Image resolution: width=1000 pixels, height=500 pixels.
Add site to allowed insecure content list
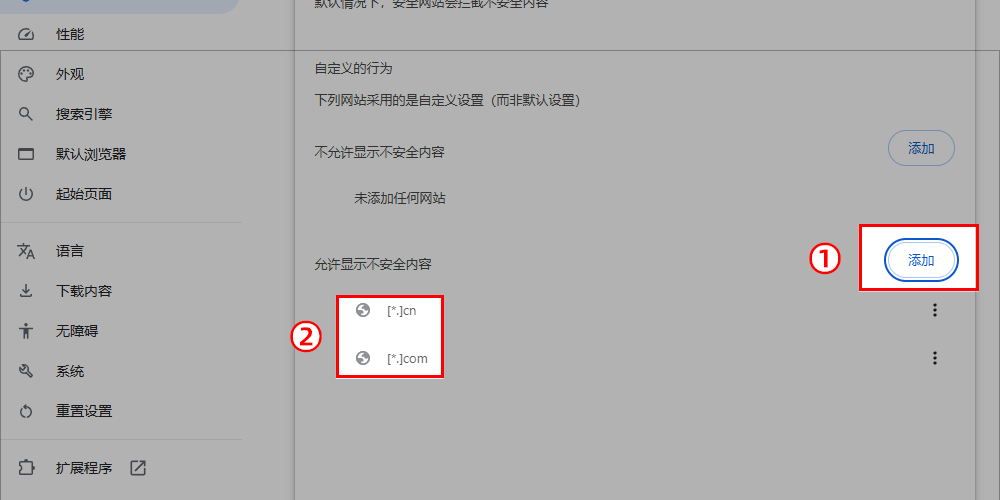pos(921,260)
